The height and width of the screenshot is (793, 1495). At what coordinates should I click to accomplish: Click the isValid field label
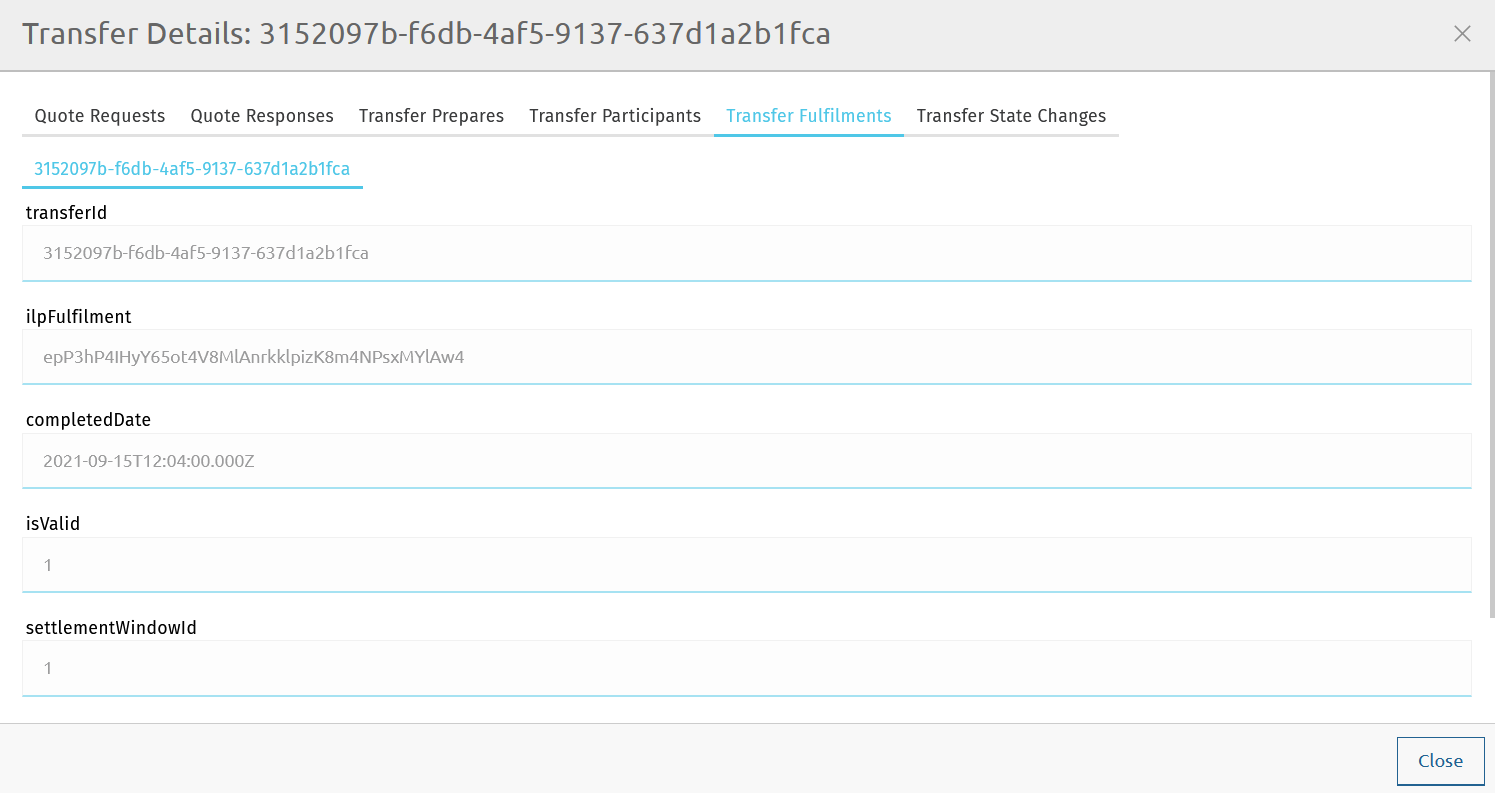pos(52,524)
